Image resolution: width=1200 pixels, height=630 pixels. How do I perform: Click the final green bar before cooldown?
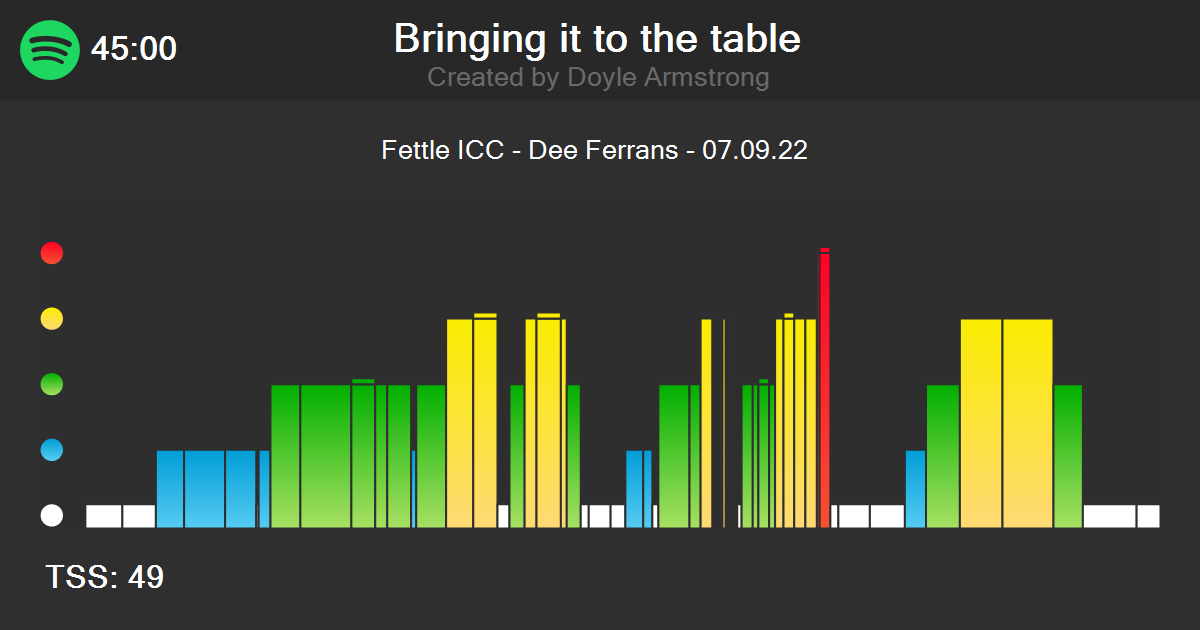click(1068, 456)
